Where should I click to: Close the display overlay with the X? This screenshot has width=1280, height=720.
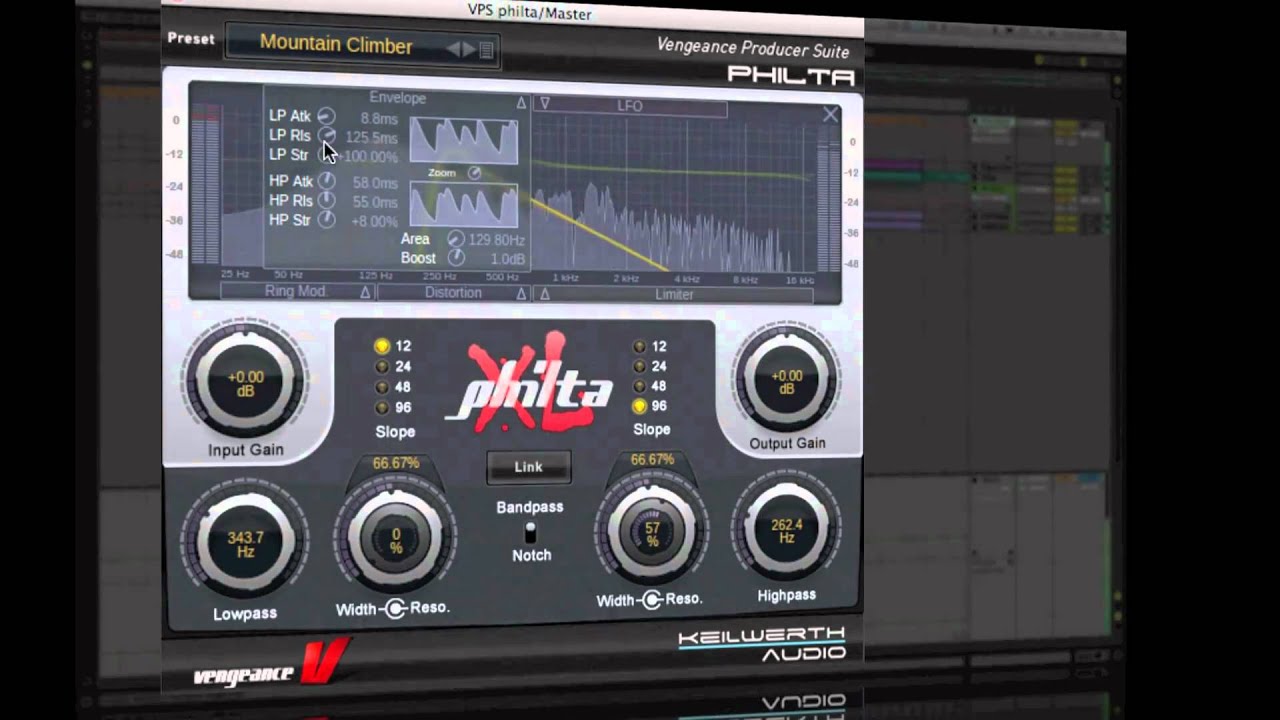[x=830, y=115]
